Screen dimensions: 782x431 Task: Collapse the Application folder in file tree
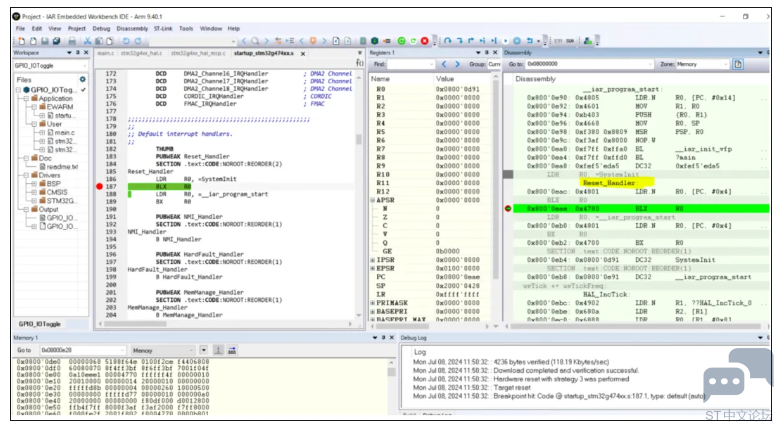click(x=26, y=98)
